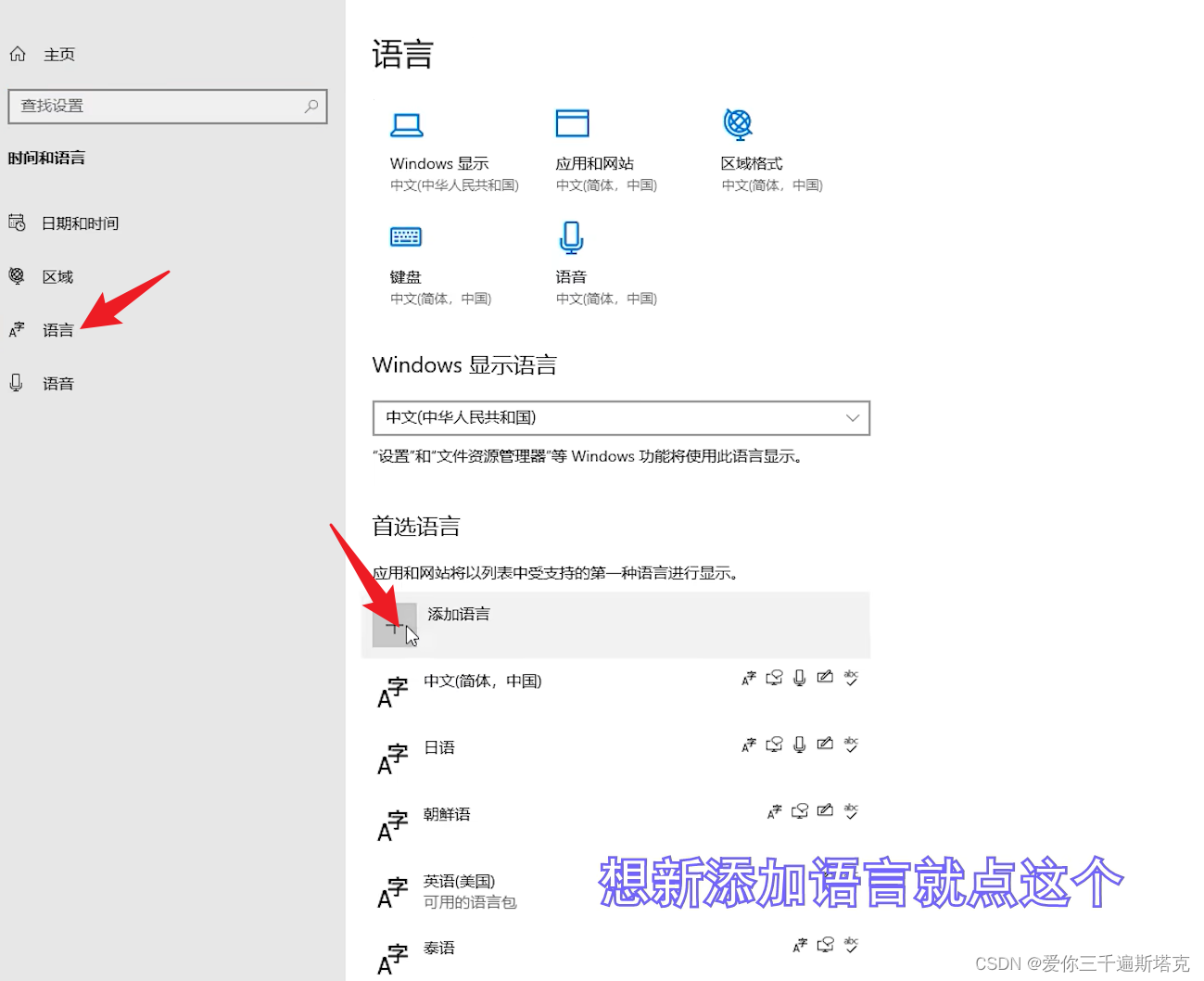Click the abc spellcheck icon in 泰语 row
The height and width of the screenshot is (981, 1204).
tap(851, 945)
